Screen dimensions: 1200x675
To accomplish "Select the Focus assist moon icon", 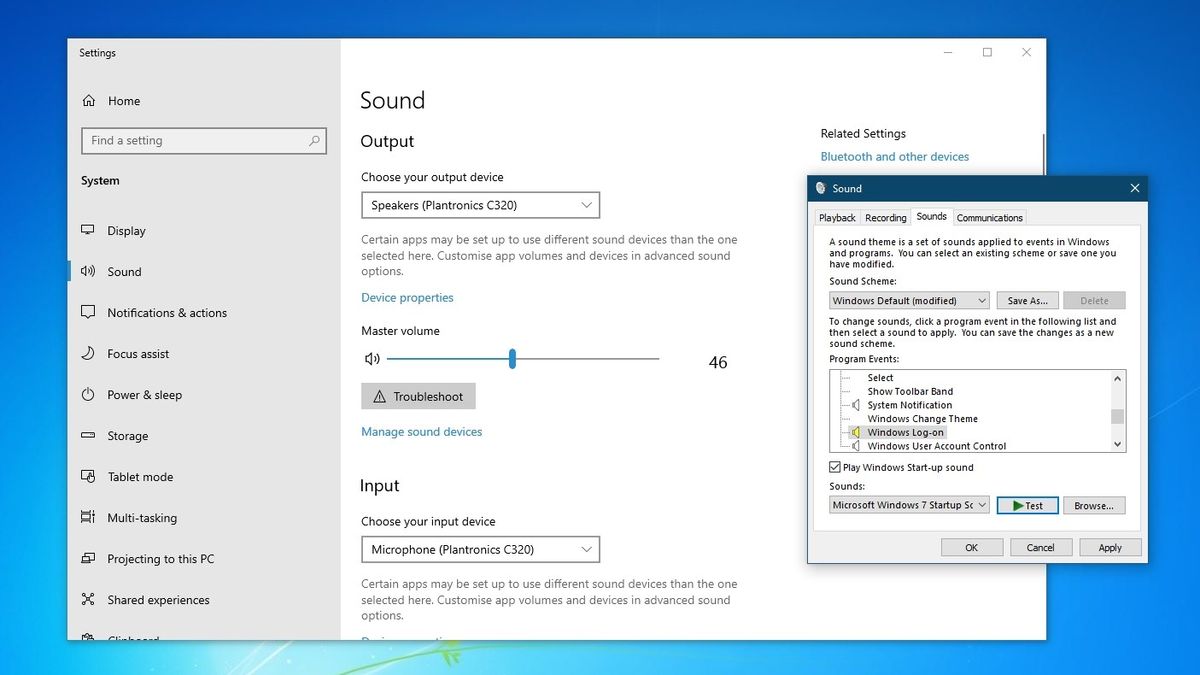I will tap(89, 353).
